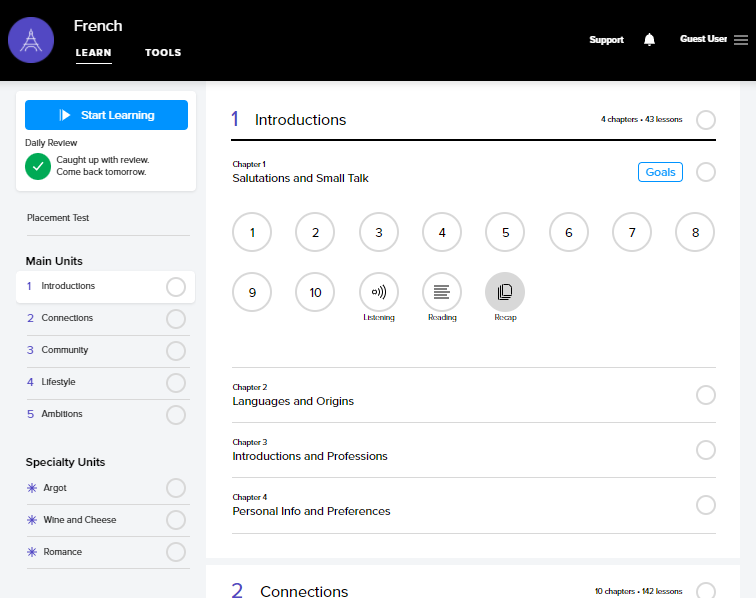
Task: Toggle the completion circle for Chapter 1
Action: point(706,172)
